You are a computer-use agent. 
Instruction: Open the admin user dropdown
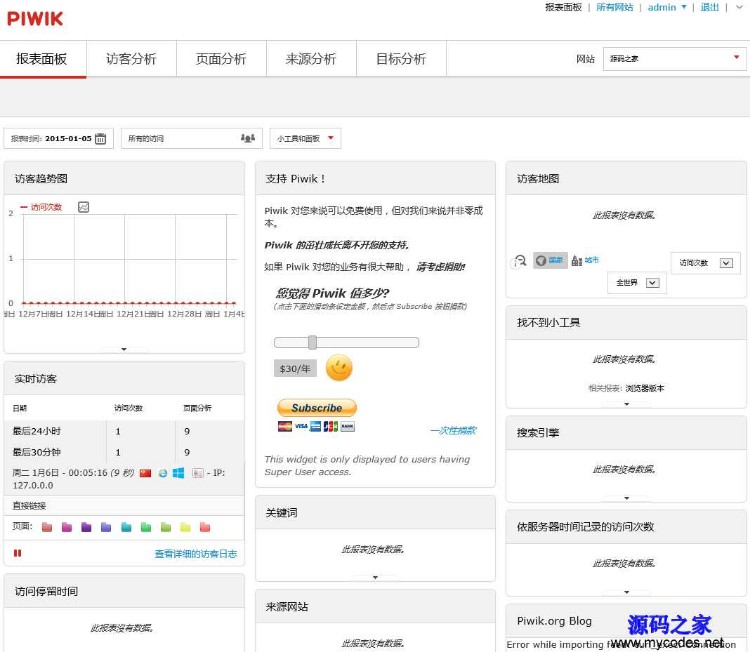[667, 7]
